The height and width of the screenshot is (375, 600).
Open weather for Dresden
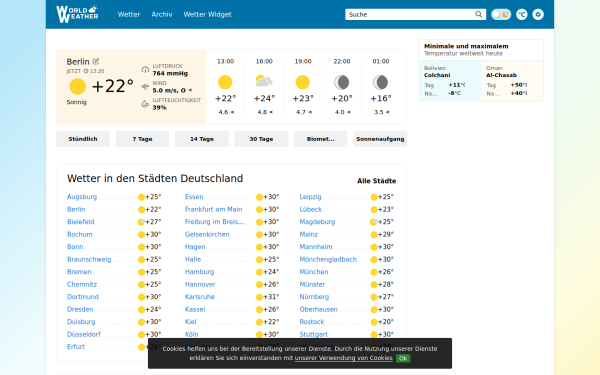coord(80,309)
